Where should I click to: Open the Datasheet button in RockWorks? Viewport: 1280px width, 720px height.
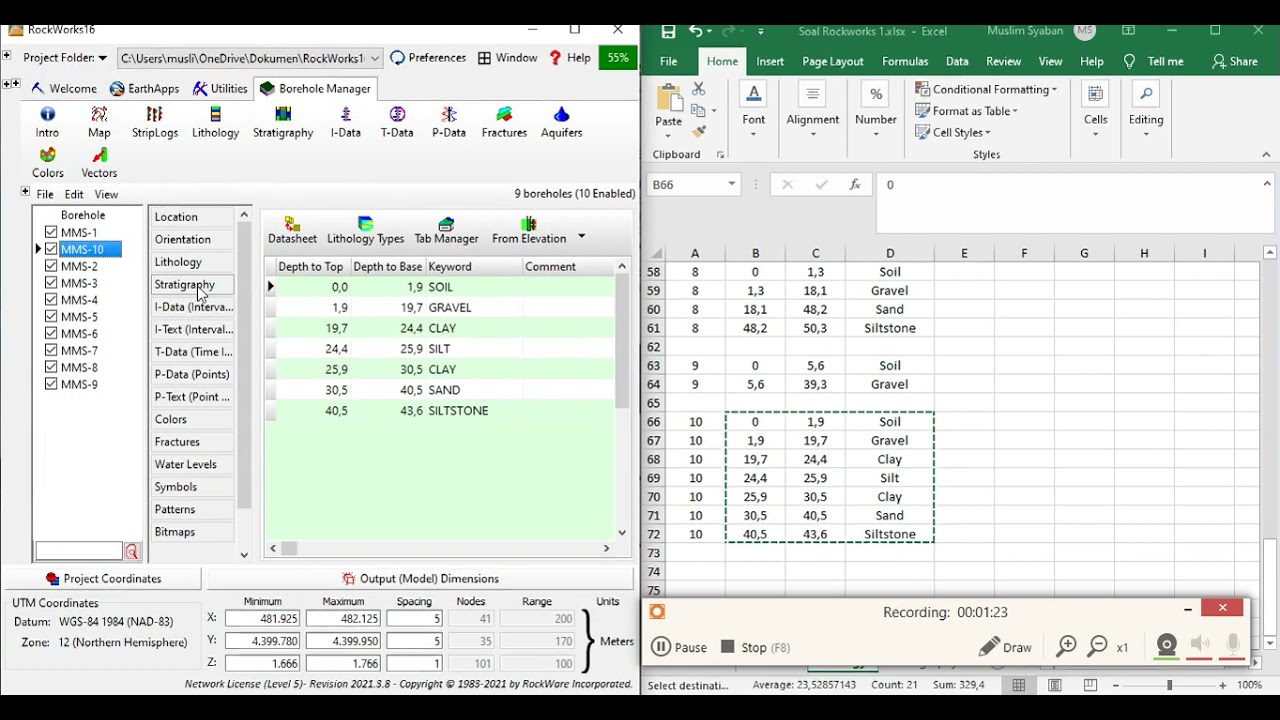pyautogui.click(x=292, y=230)
